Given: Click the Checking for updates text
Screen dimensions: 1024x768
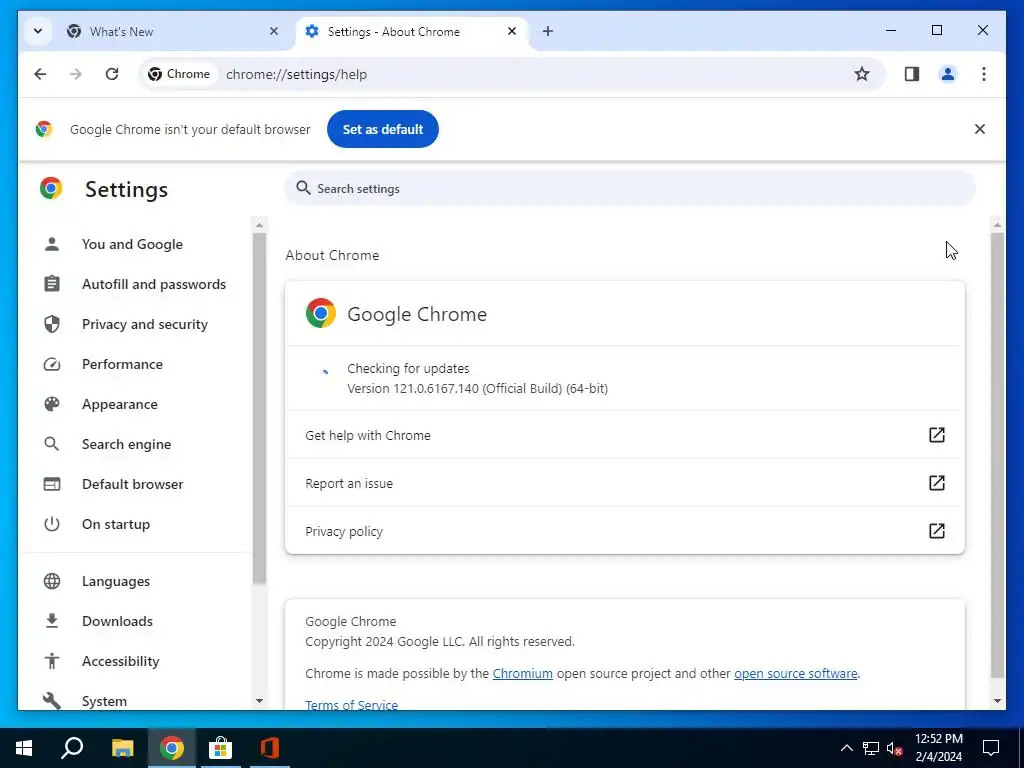Looking at the screenshot, I should click(408, 368).
